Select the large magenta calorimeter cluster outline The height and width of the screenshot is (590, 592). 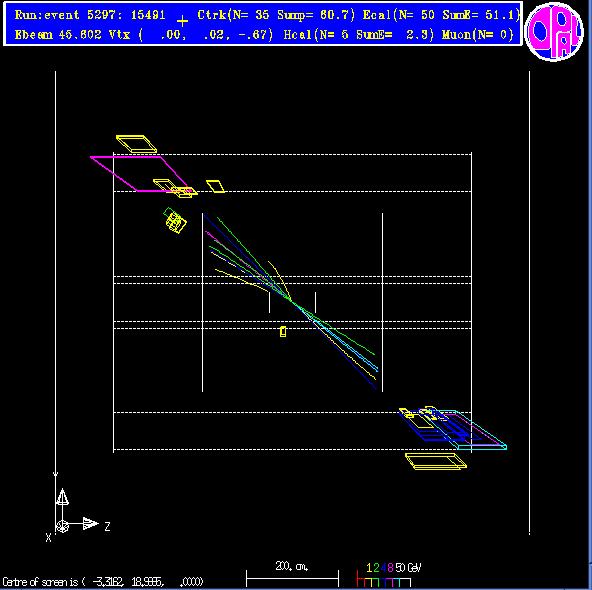tap(139, 174)
